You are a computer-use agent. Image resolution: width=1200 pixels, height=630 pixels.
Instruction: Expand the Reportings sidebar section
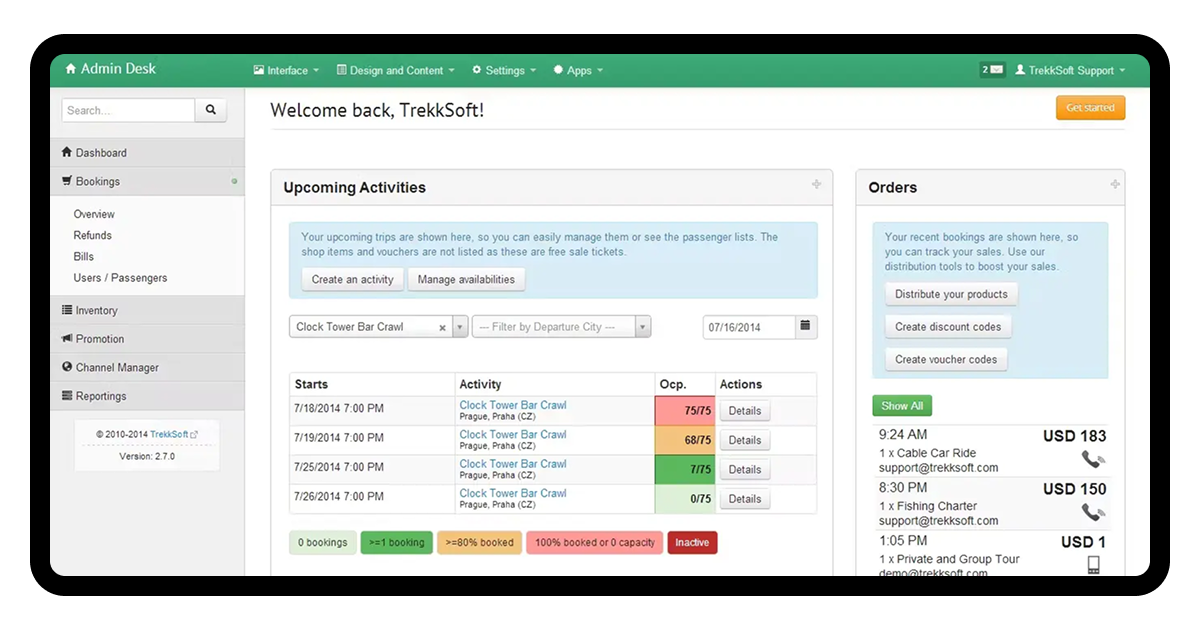(x=147, y=396)
